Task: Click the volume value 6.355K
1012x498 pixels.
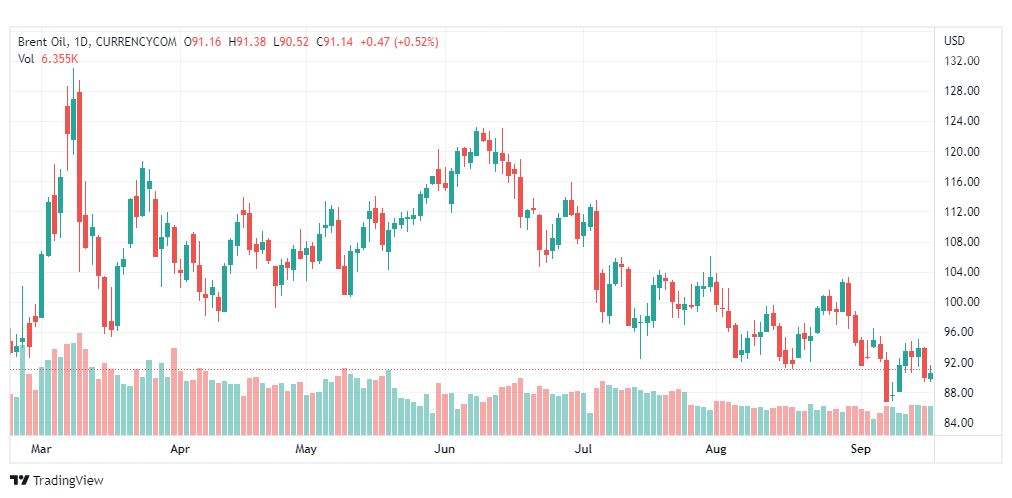Action: tap(60, 58)
